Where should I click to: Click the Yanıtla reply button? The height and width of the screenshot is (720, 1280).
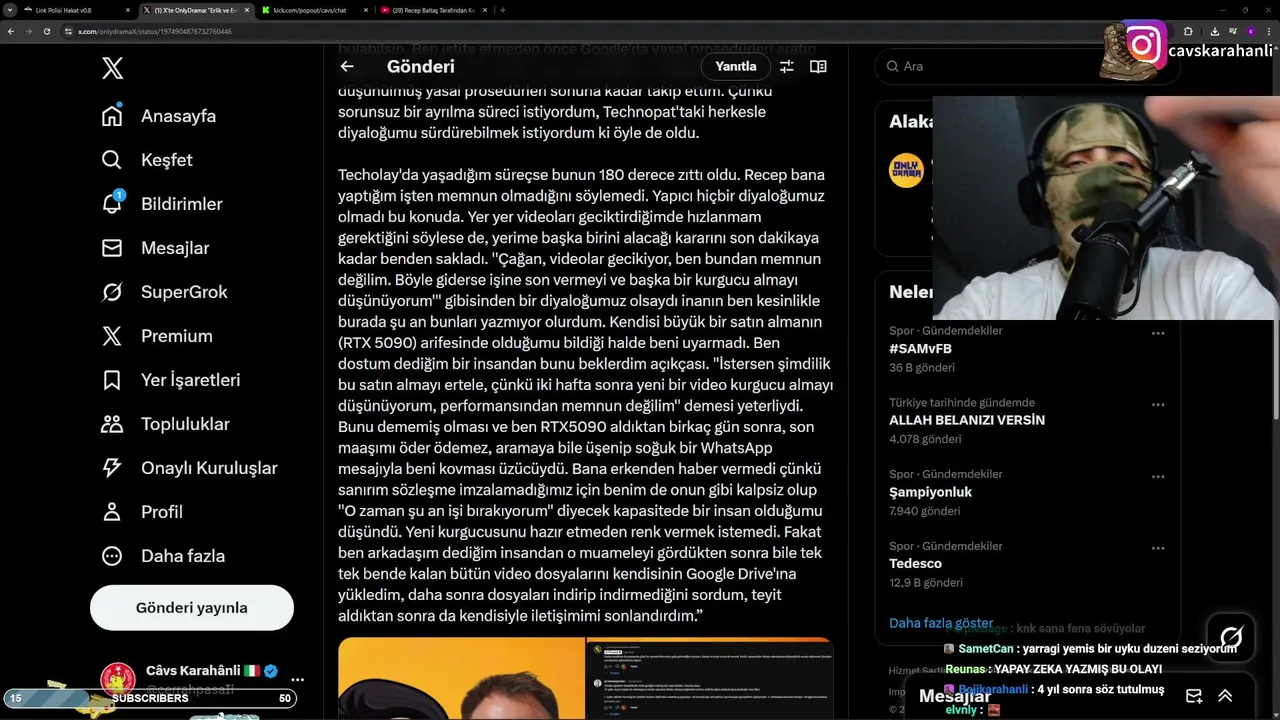736,67
